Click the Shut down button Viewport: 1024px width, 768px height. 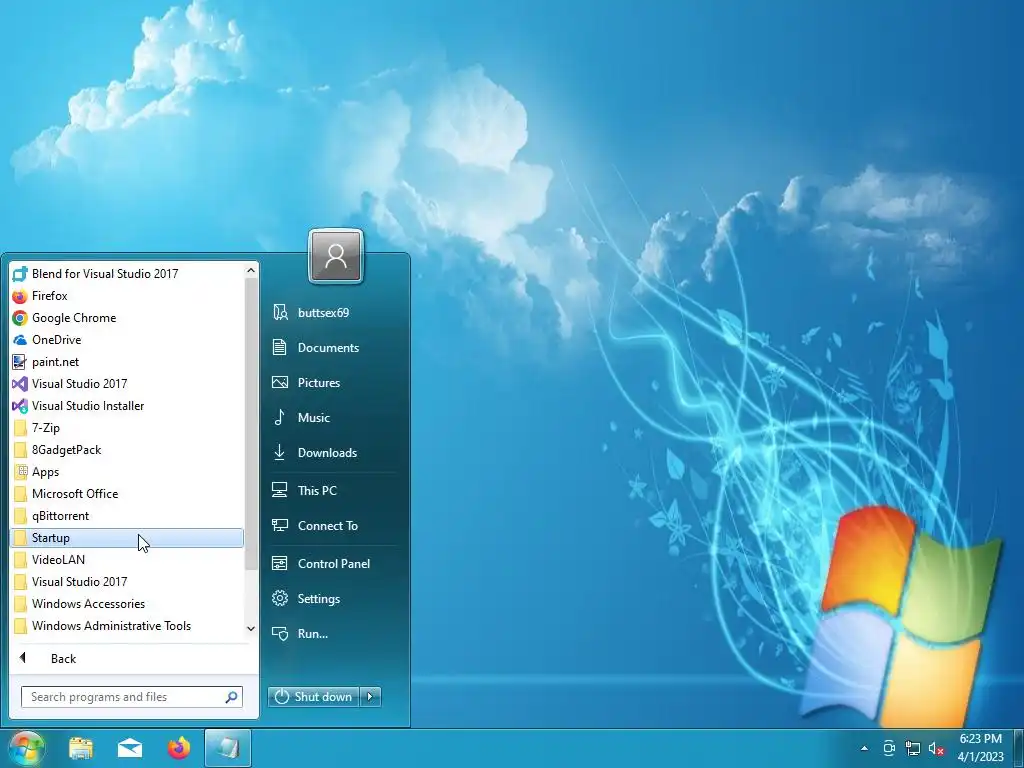313,697
